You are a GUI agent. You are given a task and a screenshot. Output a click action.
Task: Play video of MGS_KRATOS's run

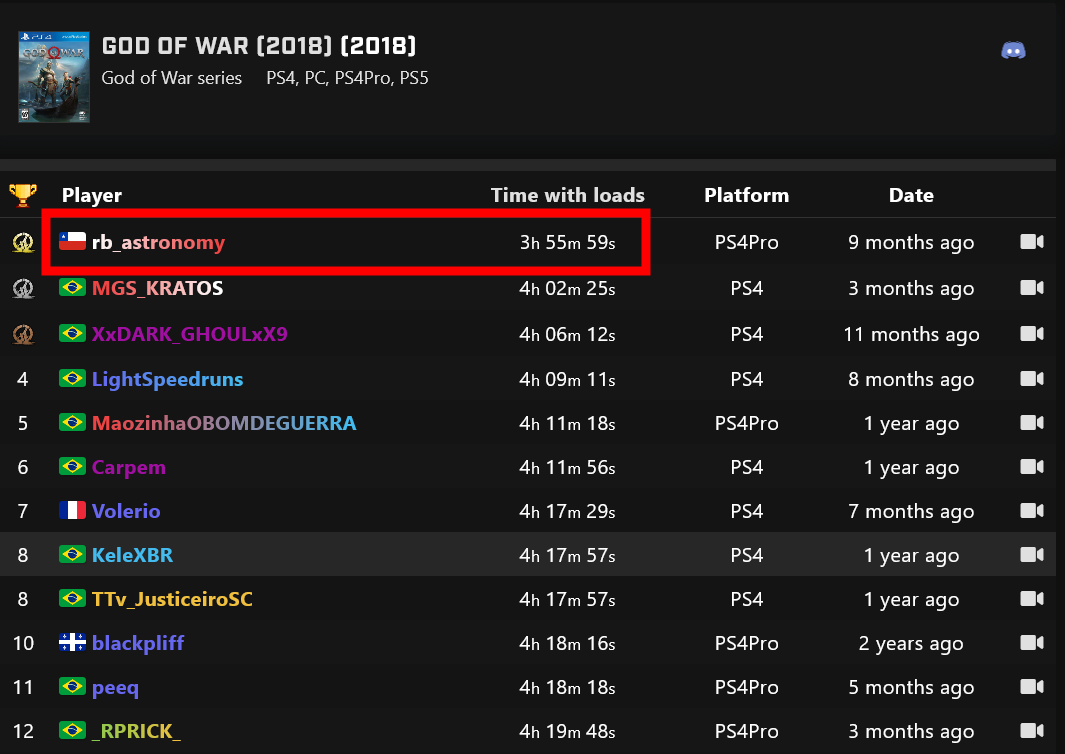point(1032,288)
